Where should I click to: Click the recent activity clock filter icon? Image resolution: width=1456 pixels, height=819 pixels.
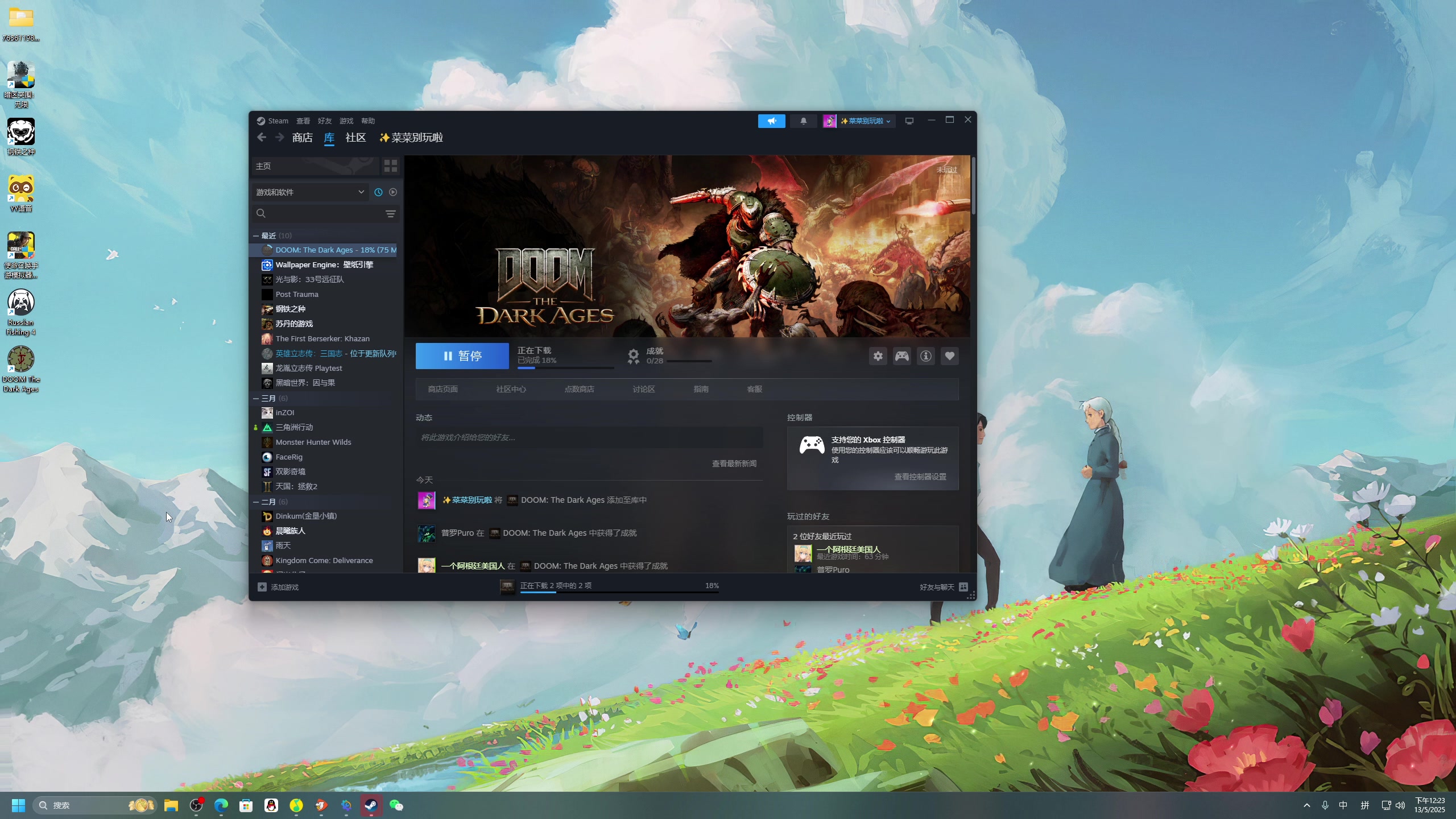click(x=378, y=192)
